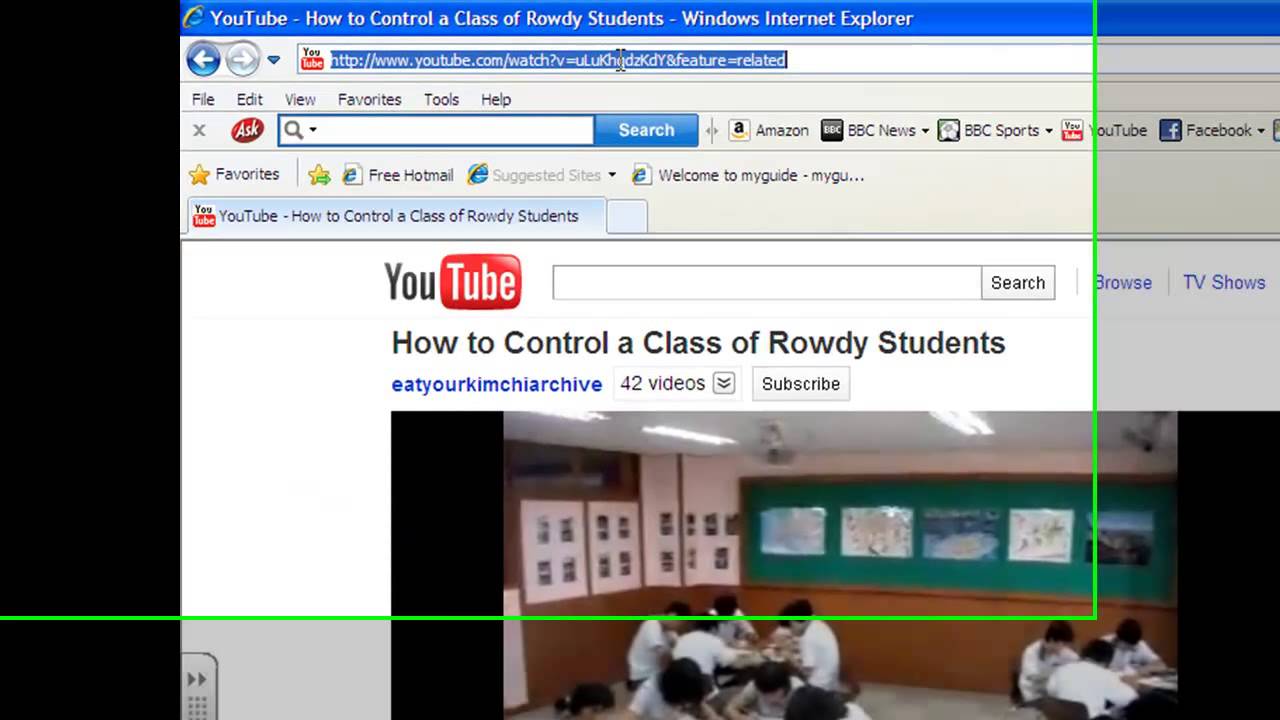This screenshot has width=1280, height=720.
Task: Click the BBC Sports toolbar icon
Action: point(949,130)
